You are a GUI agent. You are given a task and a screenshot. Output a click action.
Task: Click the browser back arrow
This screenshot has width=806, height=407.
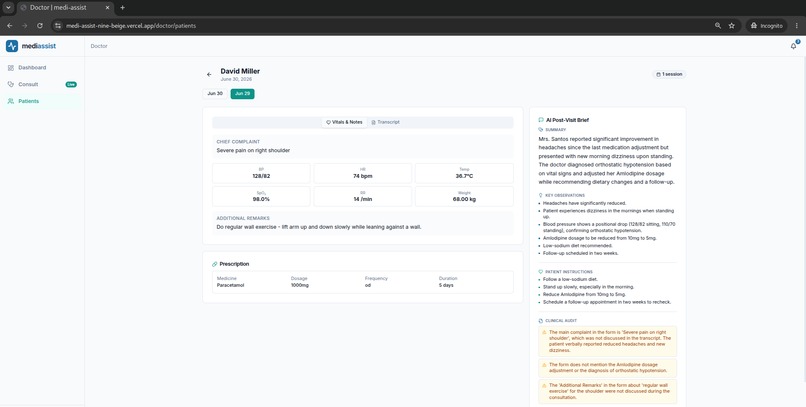[10, 26]
